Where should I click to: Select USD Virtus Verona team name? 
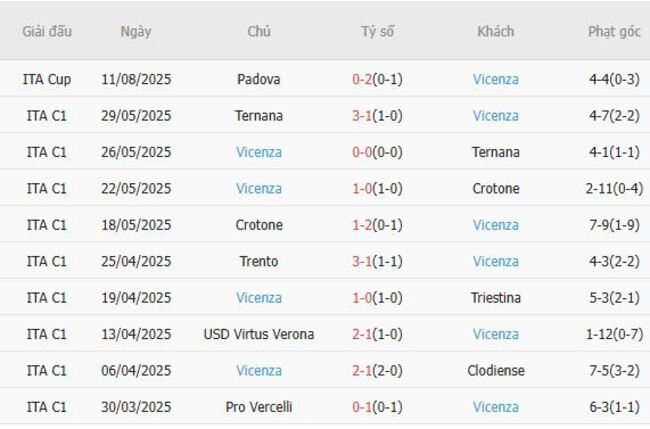(259, 334)
